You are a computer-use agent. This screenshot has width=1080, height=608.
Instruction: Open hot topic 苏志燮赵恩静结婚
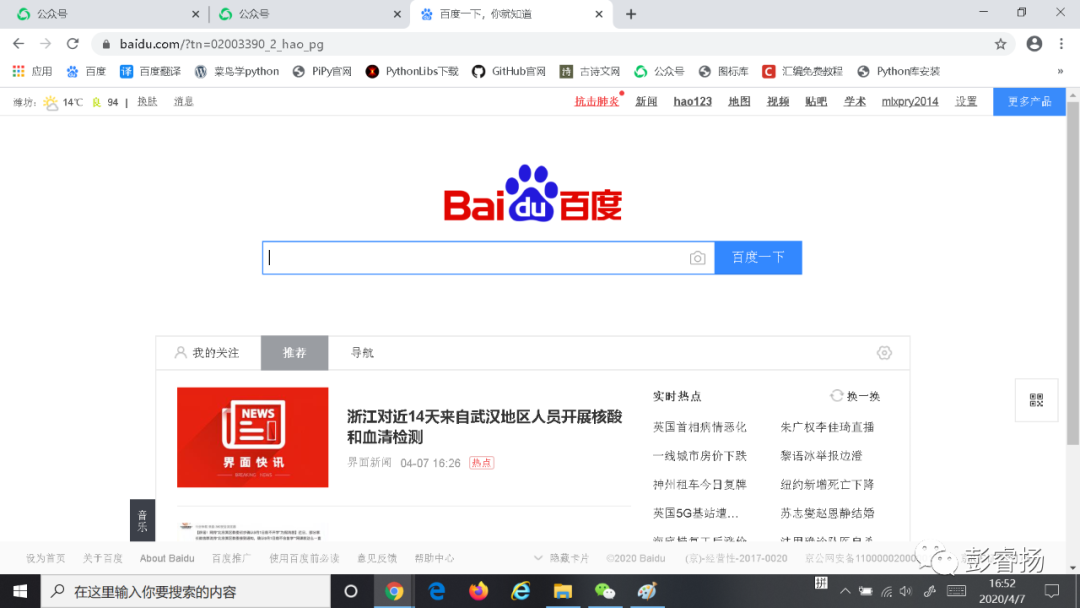(x=827, y=513)
